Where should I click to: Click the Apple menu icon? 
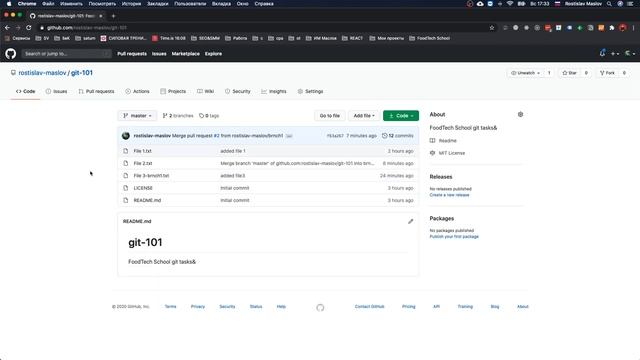click(9, 4)
